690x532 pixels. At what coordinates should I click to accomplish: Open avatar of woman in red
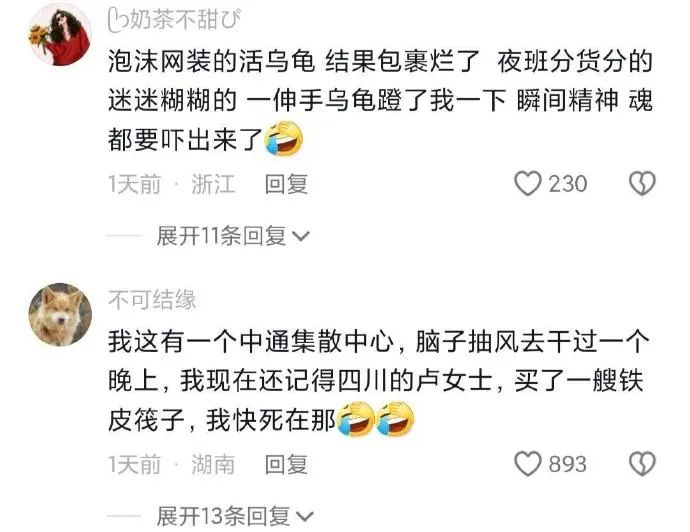coord(60,36)
